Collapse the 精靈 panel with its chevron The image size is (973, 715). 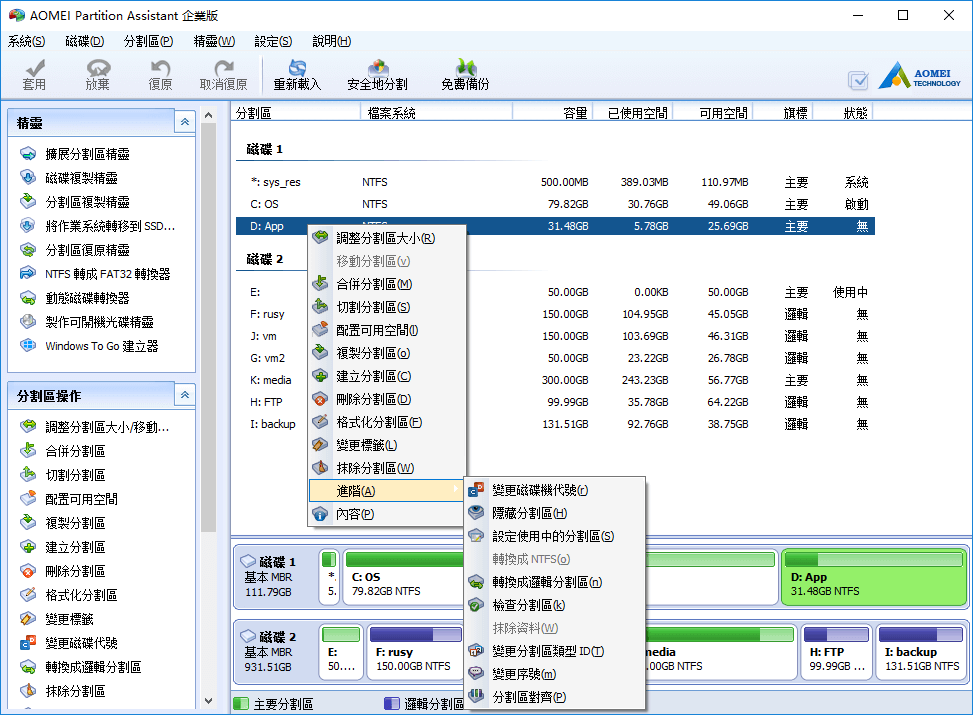[x=185, y=122]
